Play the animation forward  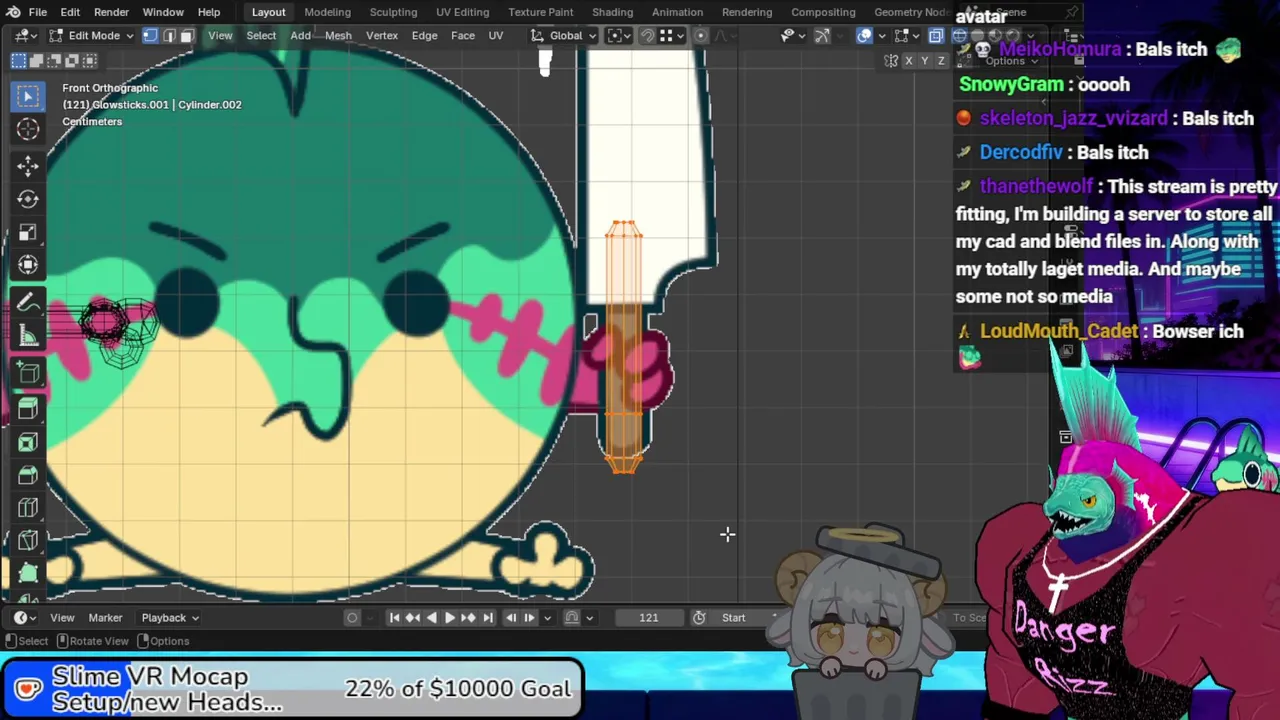449,618
